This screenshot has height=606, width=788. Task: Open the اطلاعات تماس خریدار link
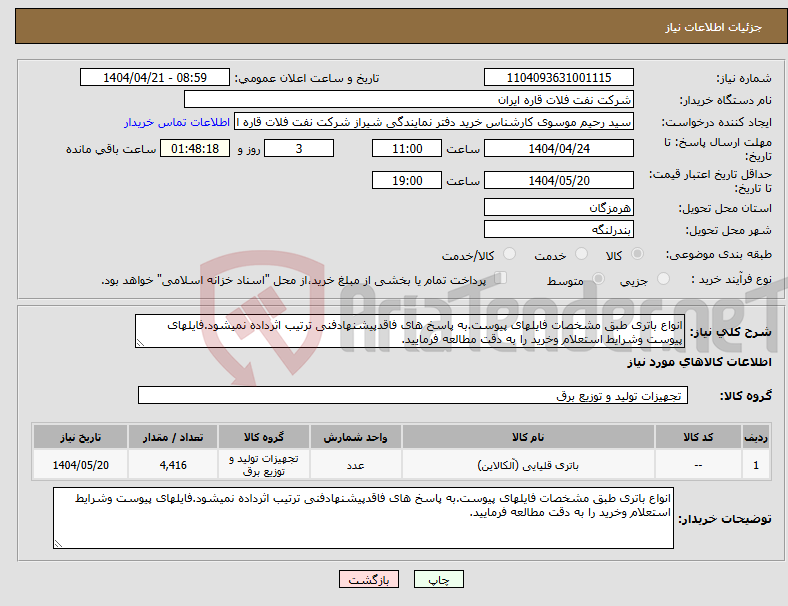tap(177, 122)
